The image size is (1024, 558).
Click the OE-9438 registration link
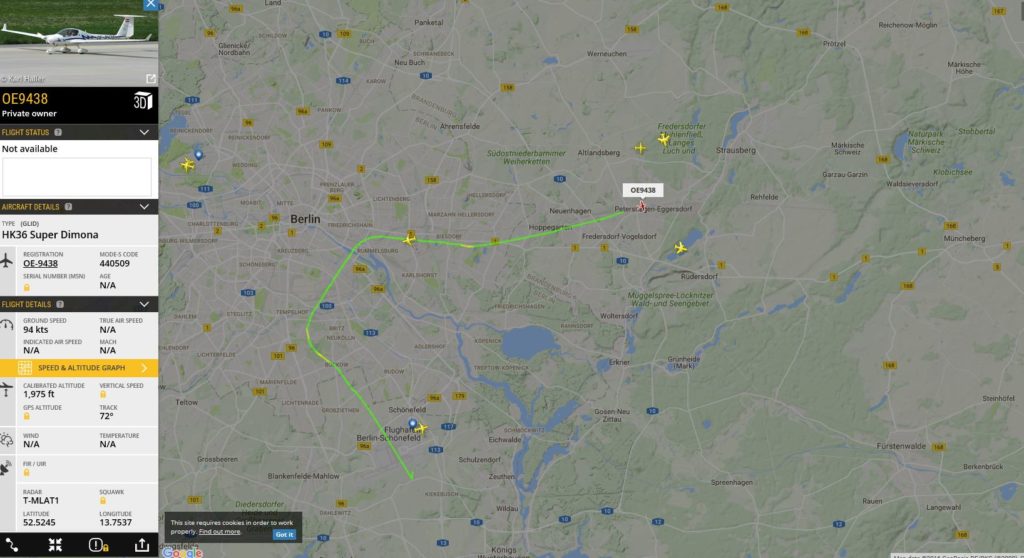(x=40, y=263)
